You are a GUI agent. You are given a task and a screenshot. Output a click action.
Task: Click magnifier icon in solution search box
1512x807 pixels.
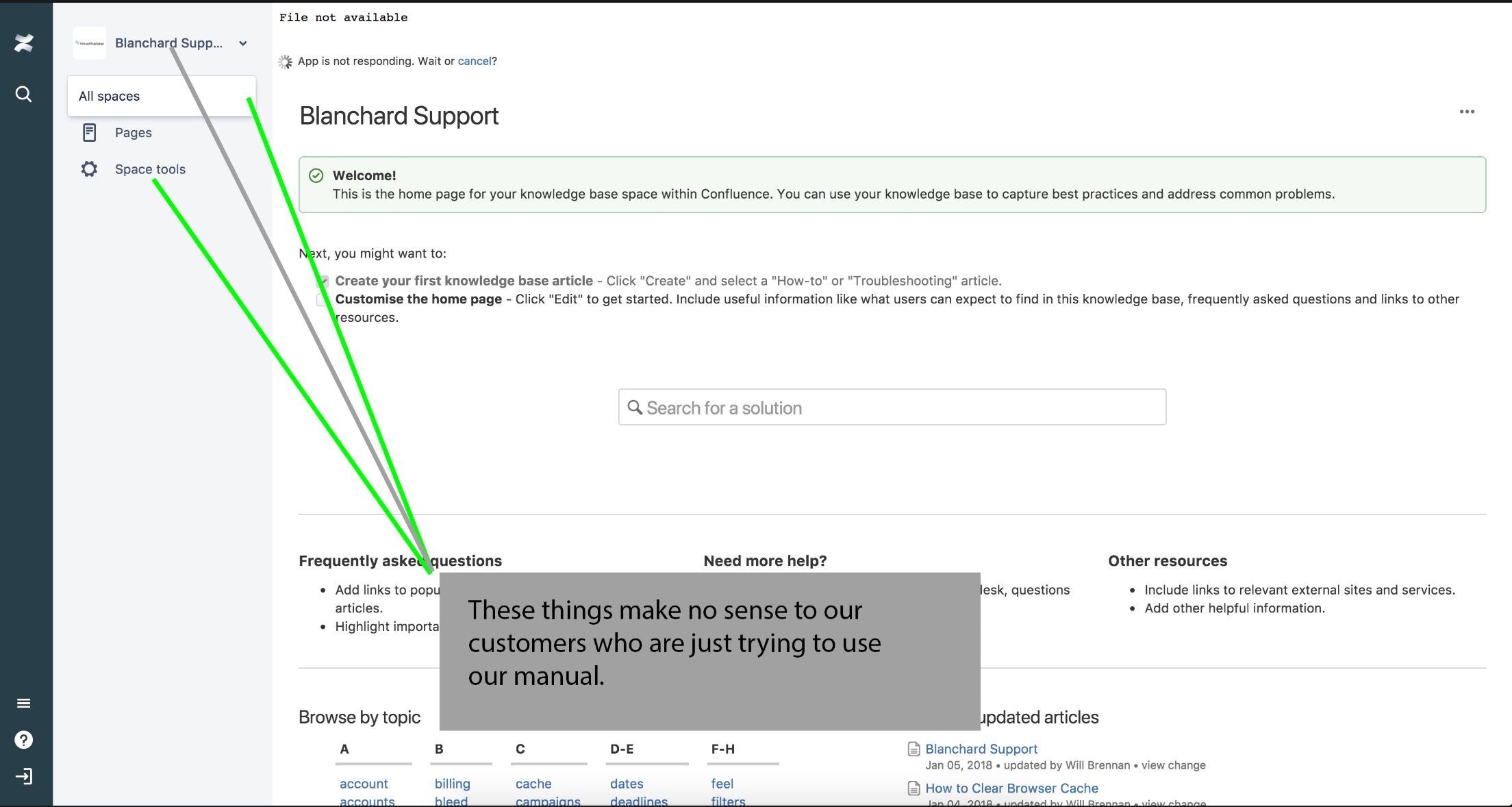tap(635, 407)
